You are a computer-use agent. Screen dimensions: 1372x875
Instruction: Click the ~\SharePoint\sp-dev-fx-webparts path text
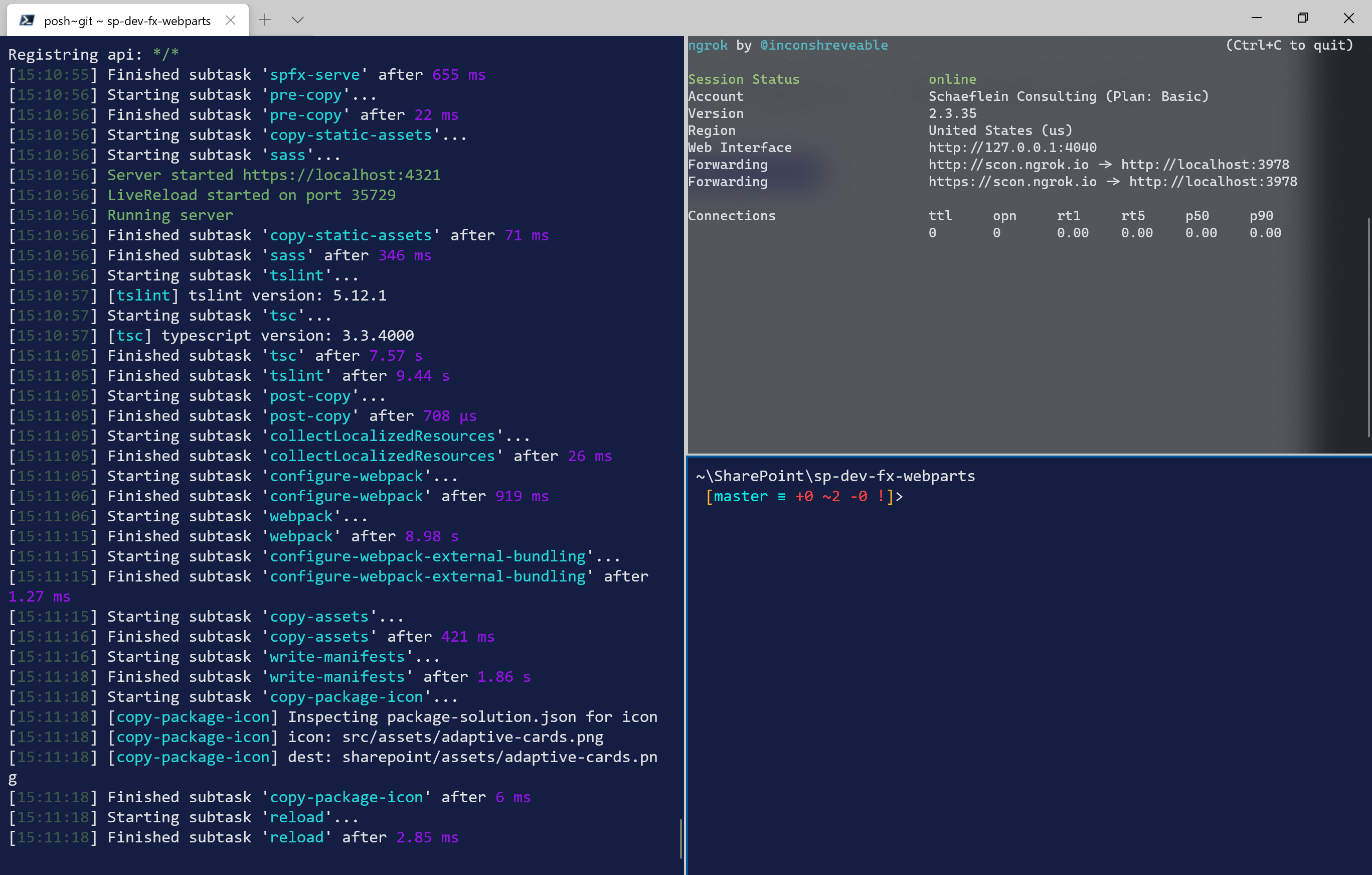[835, 476]
